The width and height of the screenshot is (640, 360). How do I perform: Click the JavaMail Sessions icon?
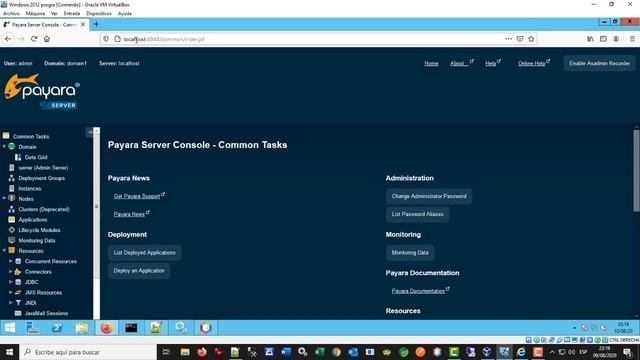point(18,313)
